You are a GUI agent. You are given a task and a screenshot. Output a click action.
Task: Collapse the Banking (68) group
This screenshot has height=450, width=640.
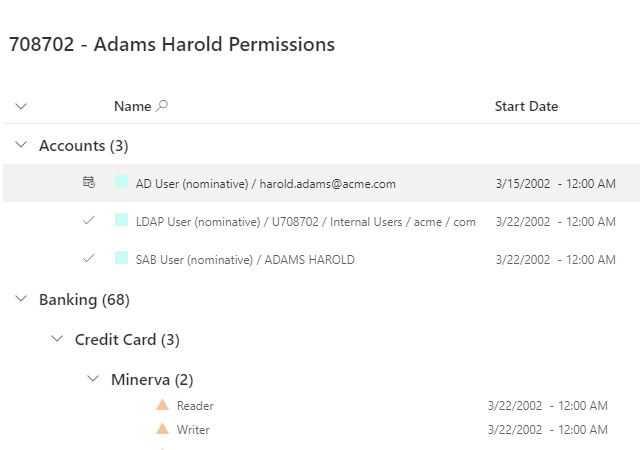[x=22, y=299]
